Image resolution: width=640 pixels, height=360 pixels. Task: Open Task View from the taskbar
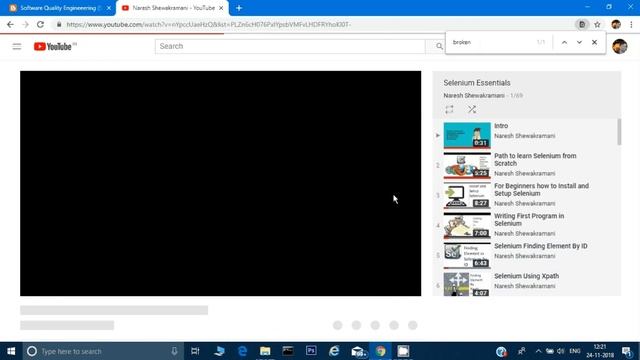195,351
